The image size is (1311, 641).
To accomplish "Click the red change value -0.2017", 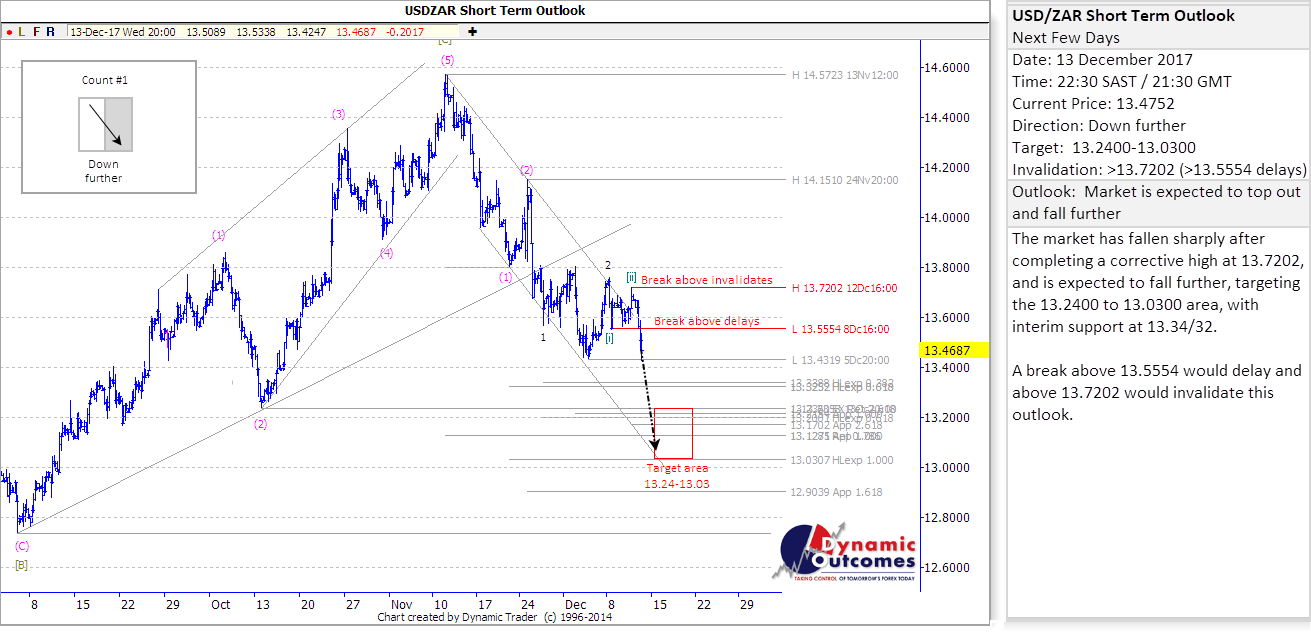I will click(405, 32).
